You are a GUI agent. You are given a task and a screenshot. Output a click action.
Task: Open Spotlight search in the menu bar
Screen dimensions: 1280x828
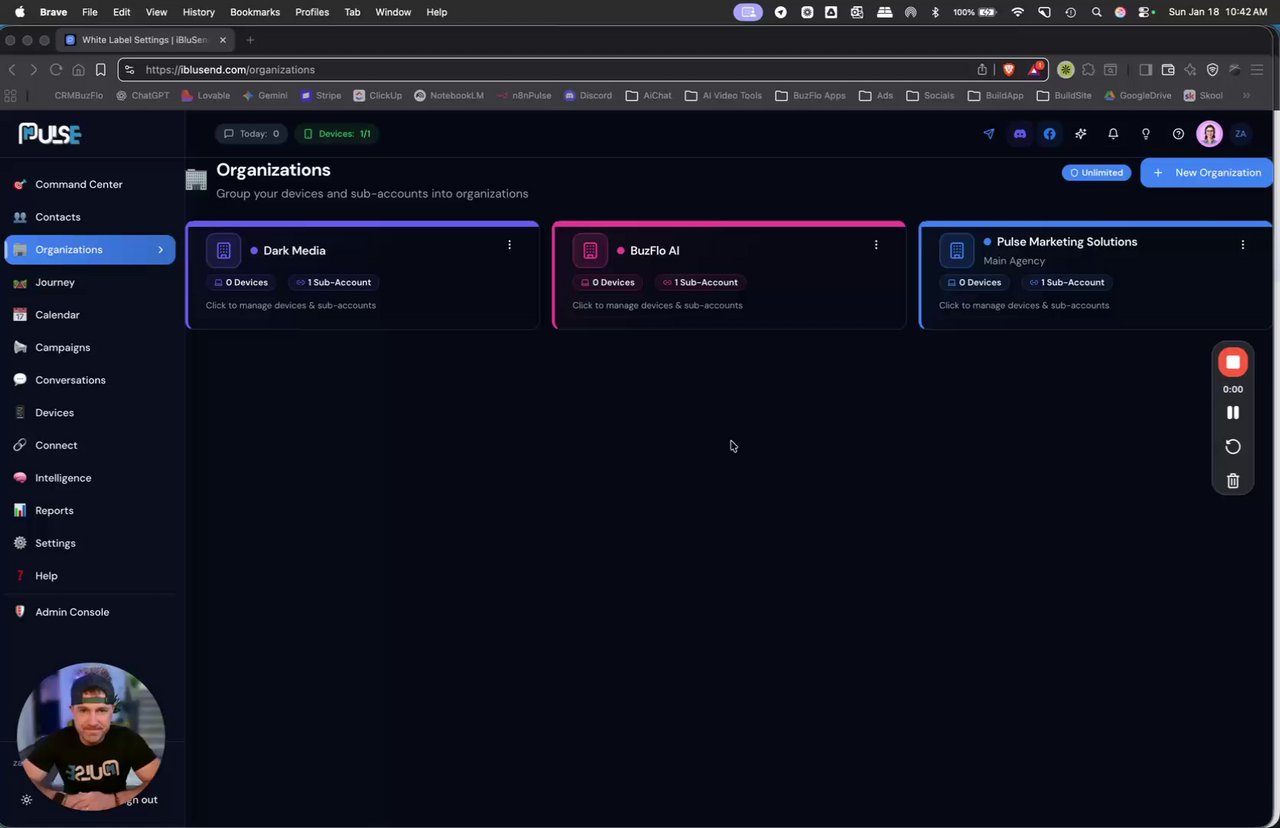pos(1097,12)
